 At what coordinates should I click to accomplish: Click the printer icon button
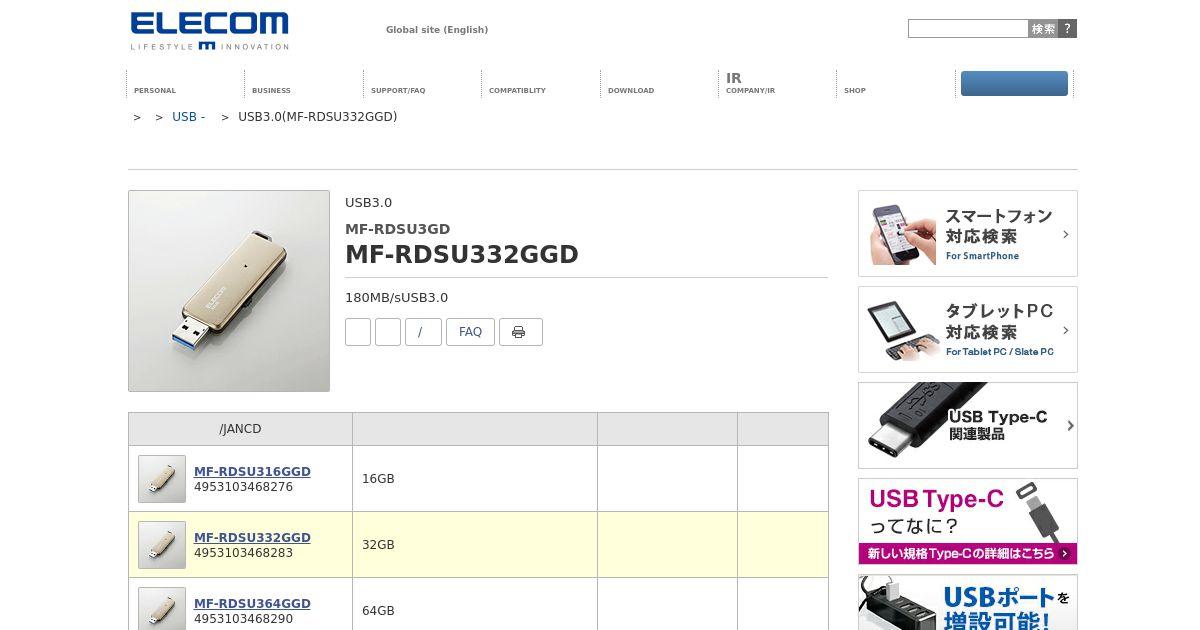click(x=521, y=332)
